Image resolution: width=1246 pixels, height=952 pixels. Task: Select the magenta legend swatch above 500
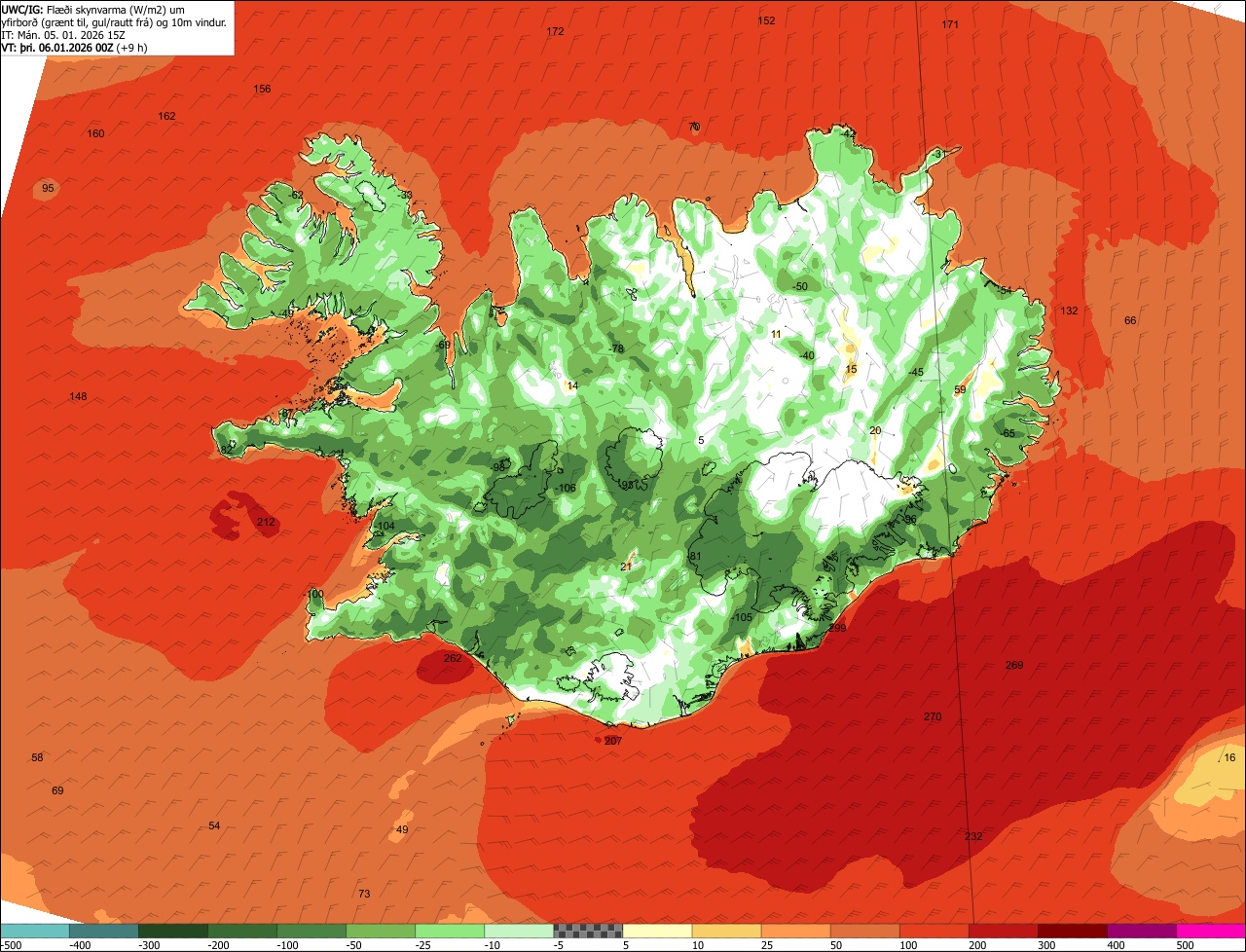(1210, 931)
